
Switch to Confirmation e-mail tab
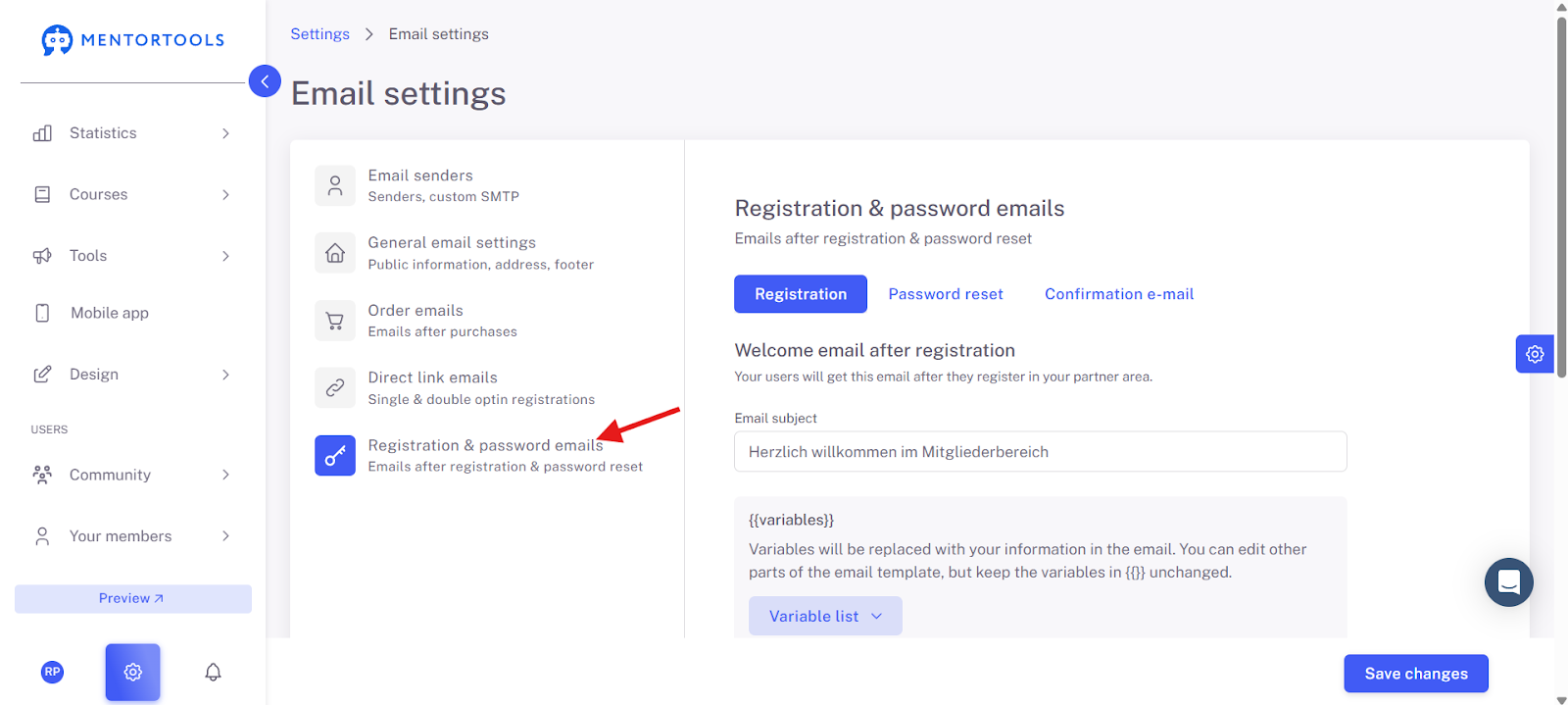tap(1119, 294)
